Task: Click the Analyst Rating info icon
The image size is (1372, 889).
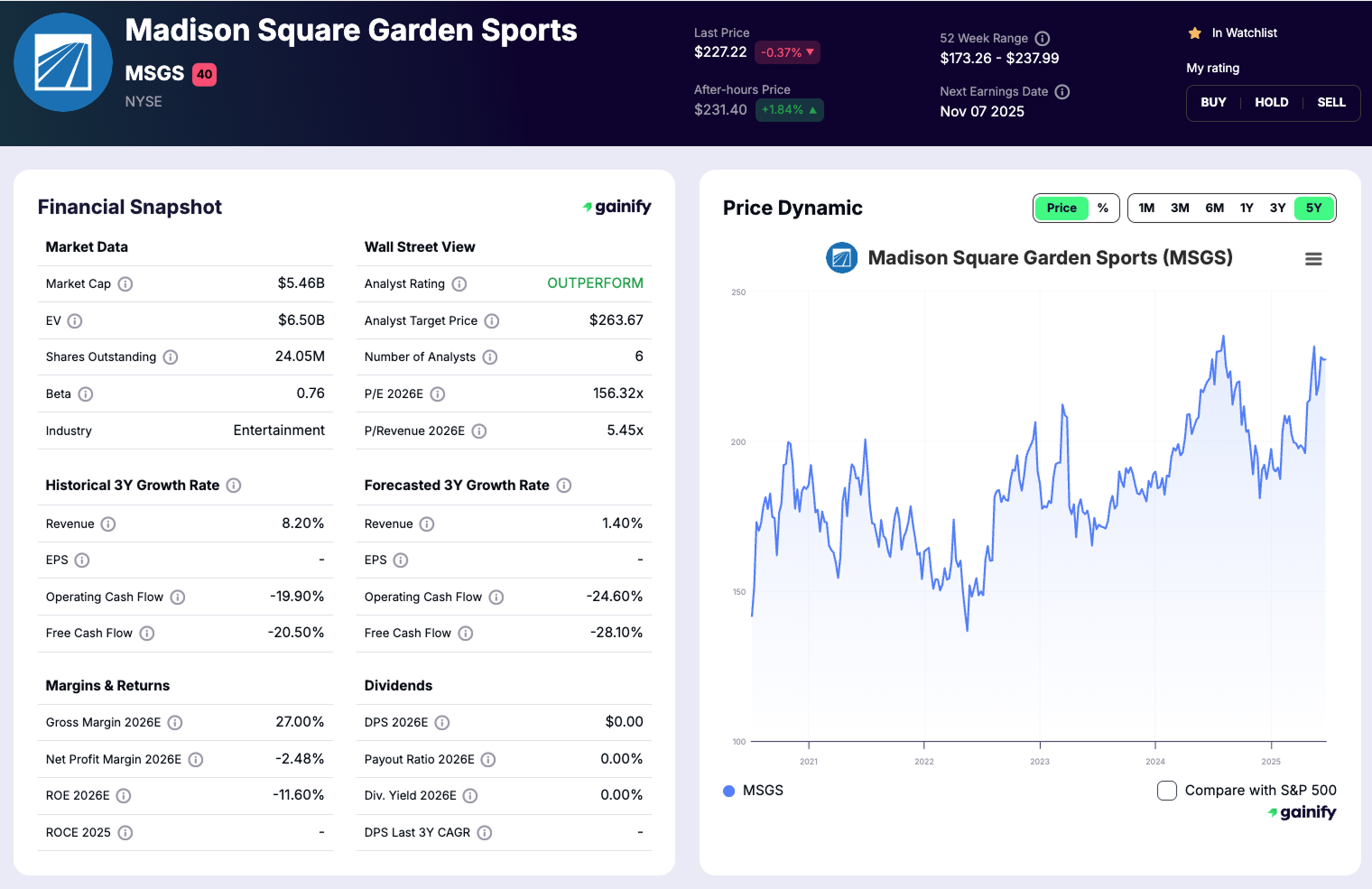Action: pyautogui.click(x=459, y=283)
